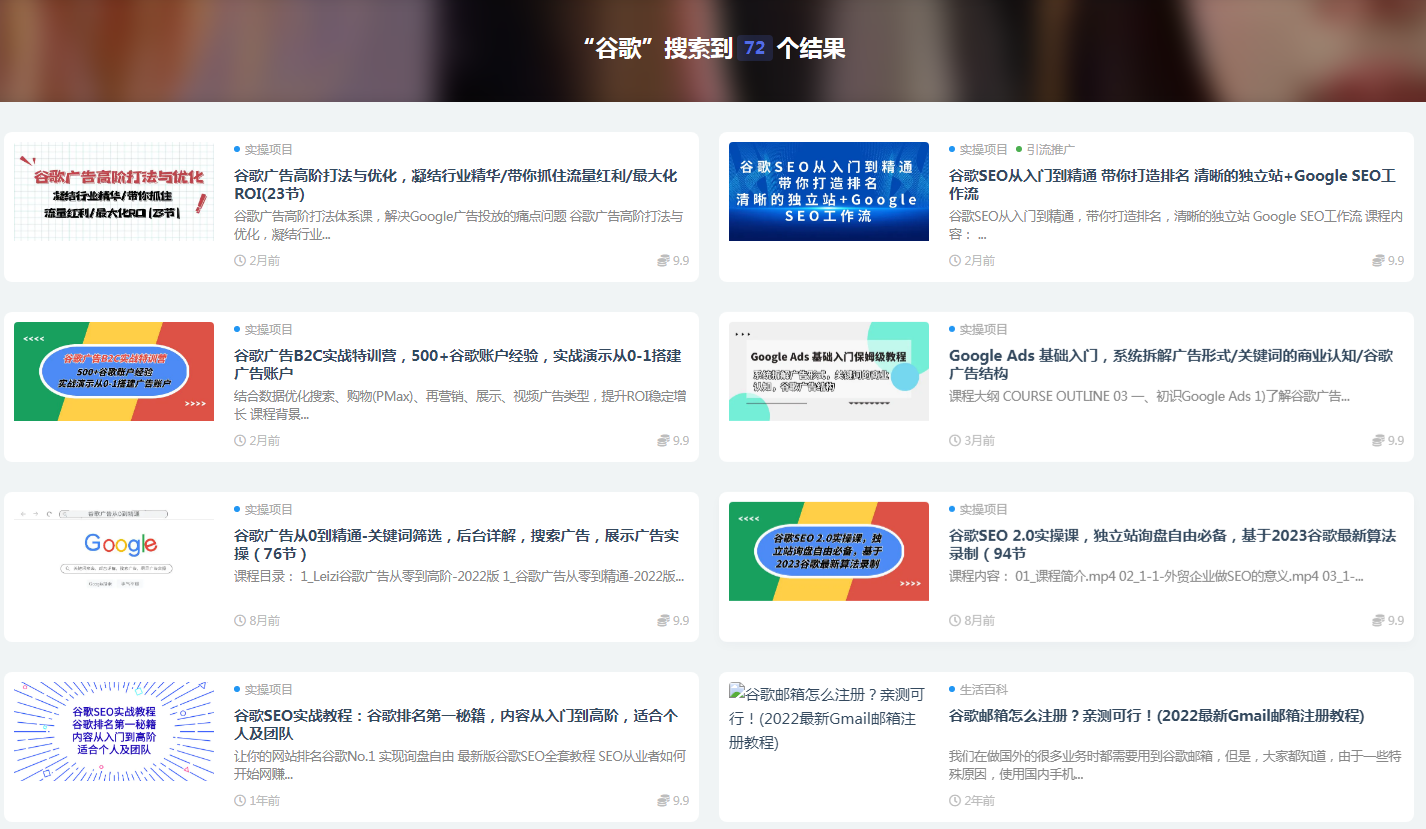Click the coin icon on 谷歌SEO实战教程 card
Screen dimensions: 1426x829
pyautogui.click(x=663, y=801)
